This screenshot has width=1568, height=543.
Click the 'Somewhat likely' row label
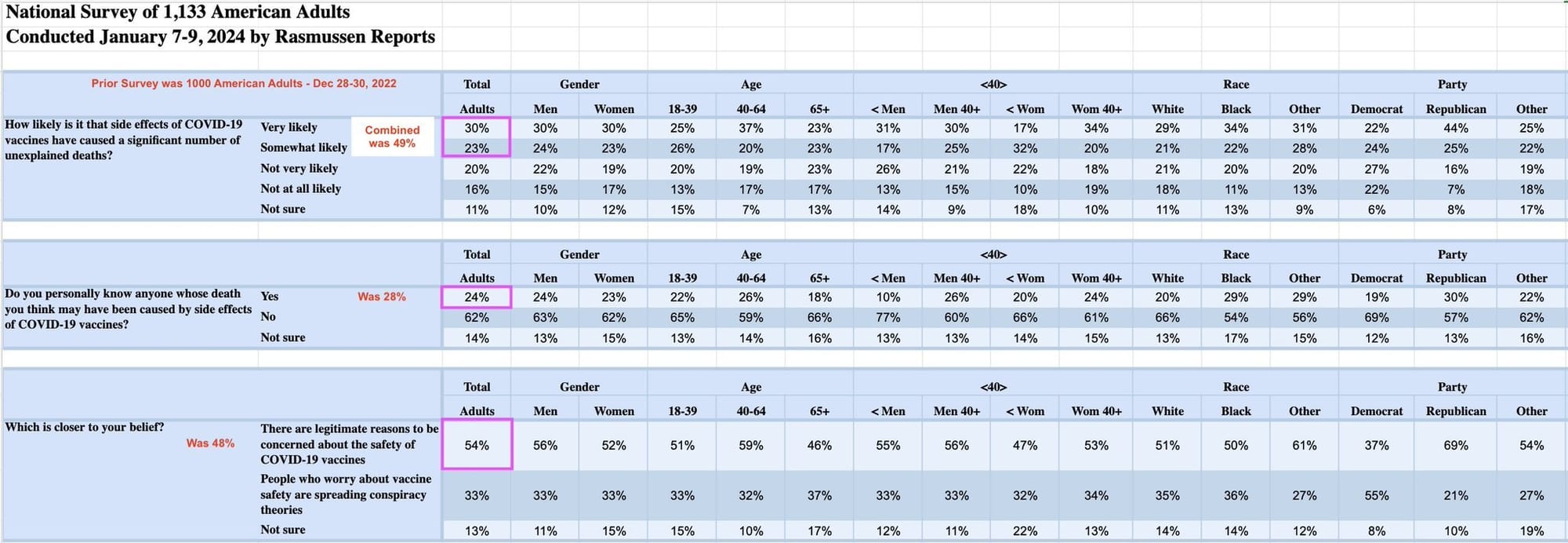pyautogui.click(x=303, y=148)
